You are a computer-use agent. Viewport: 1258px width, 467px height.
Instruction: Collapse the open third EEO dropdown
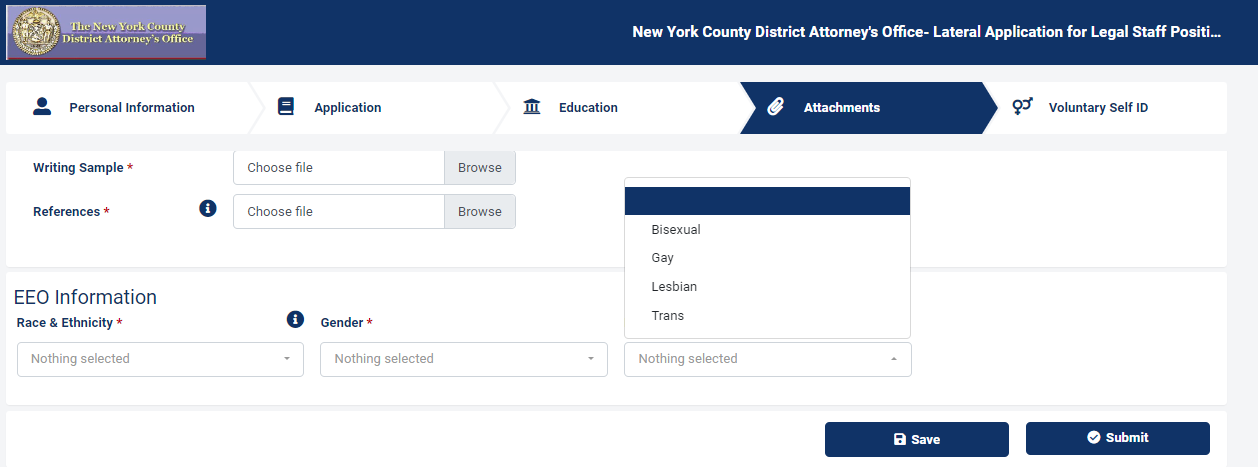pyautogui.click(x=767, y=359)
